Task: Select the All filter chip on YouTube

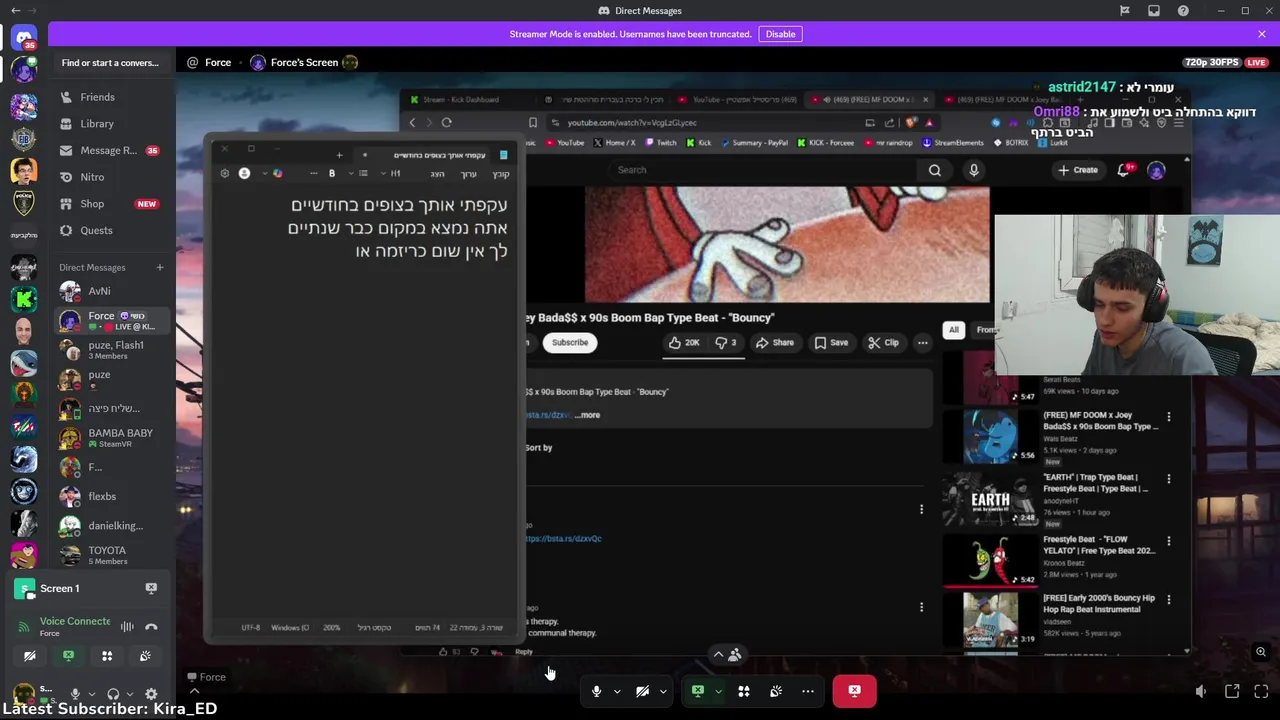Action: [x=954, y=330]
